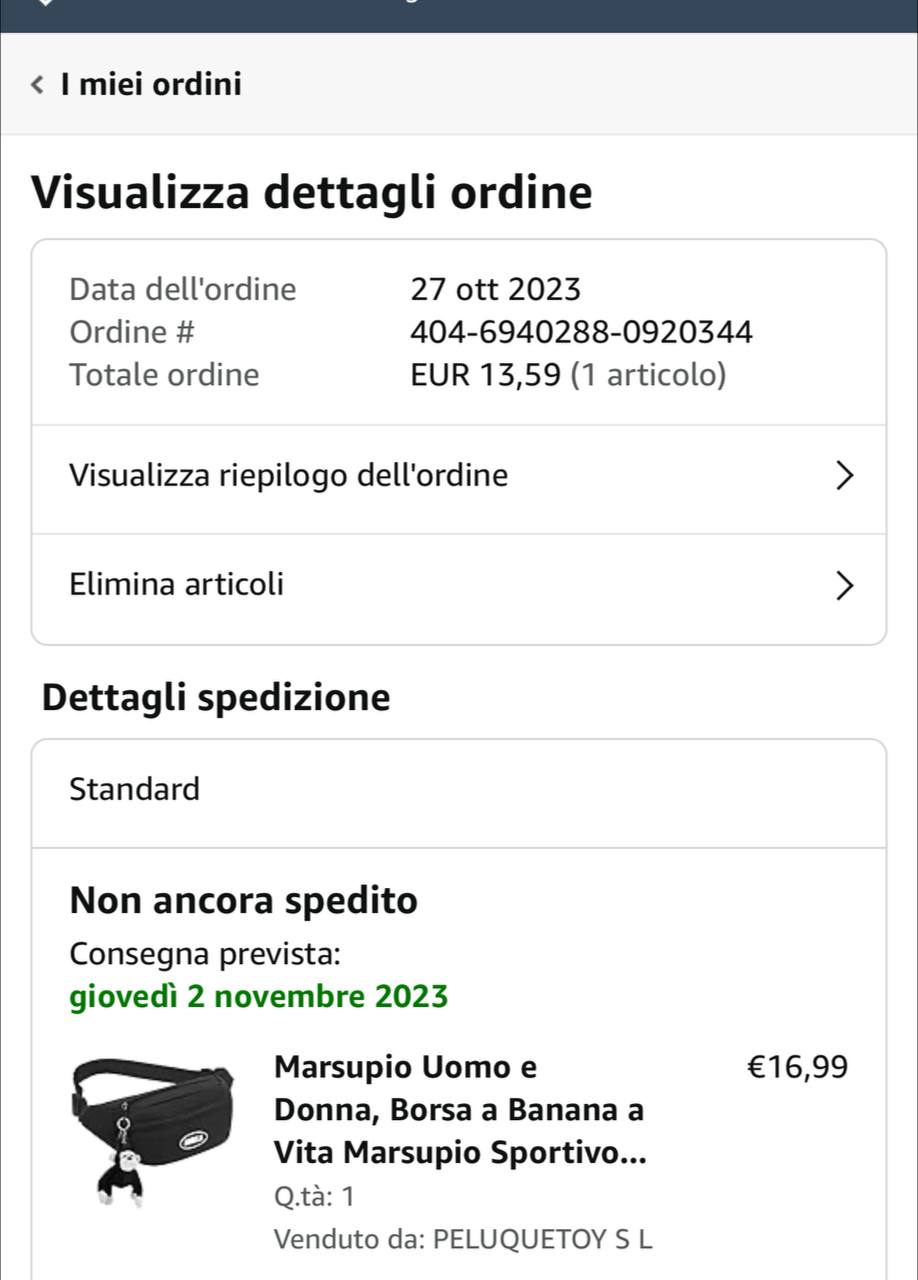Image resolution: width=918 pixels, height=1280 pixels.
Task: Open Visualizza riepilogo dell'ordine row
Action: pos(288,475)
